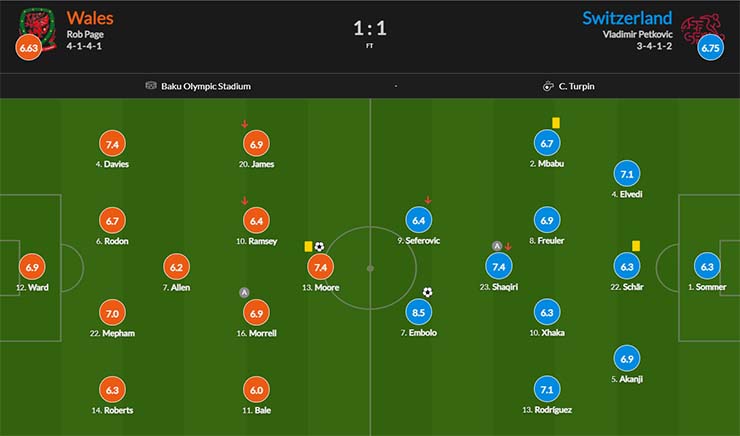Screen dimensions: 740x436
Task: Click the Wales team crest logo
Action: pos(38,29)
